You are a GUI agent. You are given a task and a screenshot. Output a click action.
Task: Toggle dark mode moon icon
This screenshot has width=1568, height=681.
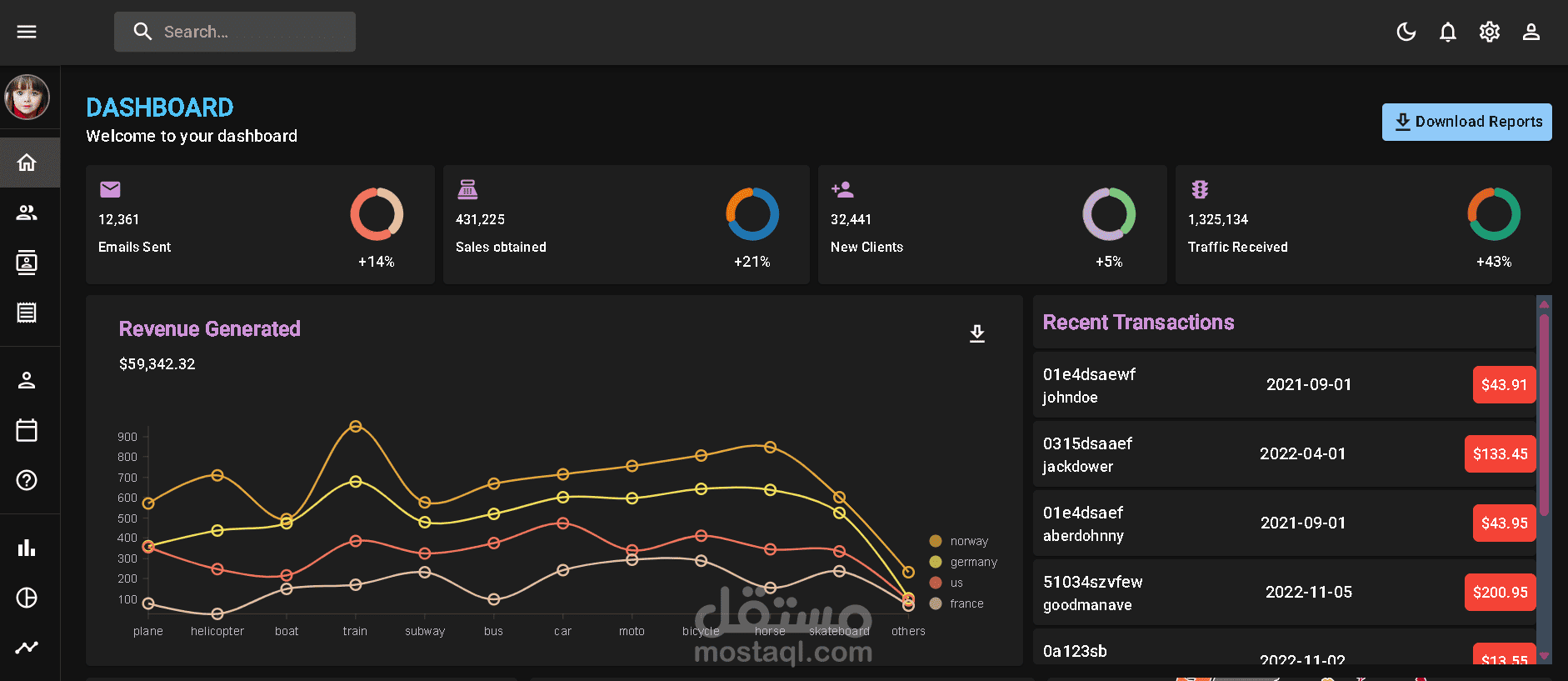[1406, 32]
